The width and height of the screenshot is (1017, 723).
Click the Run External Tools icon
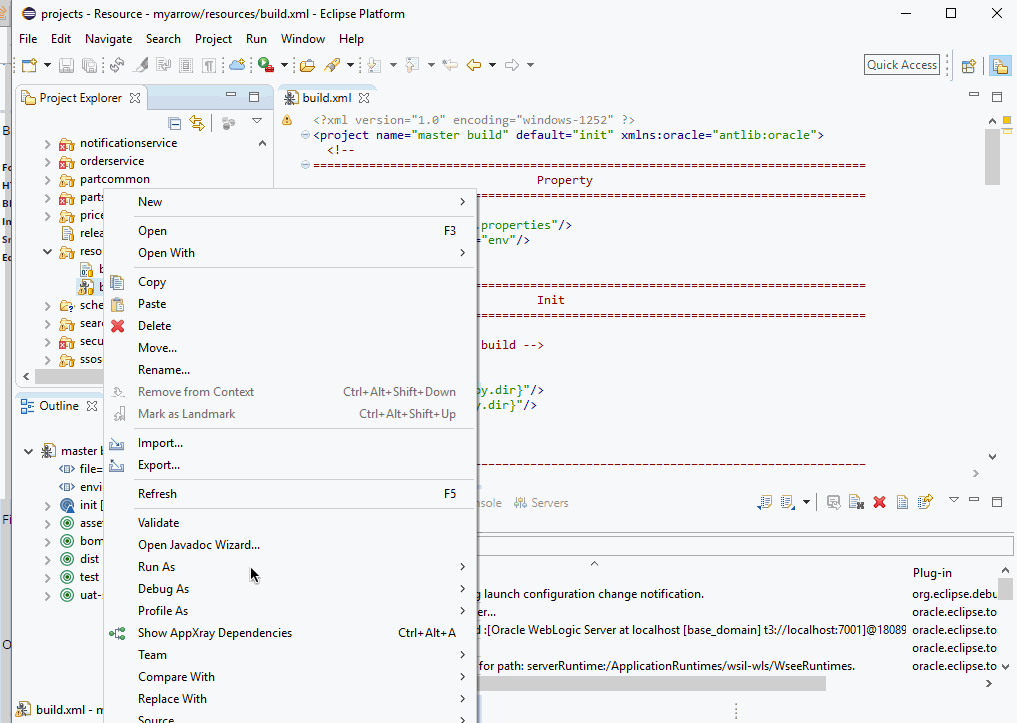265,65
